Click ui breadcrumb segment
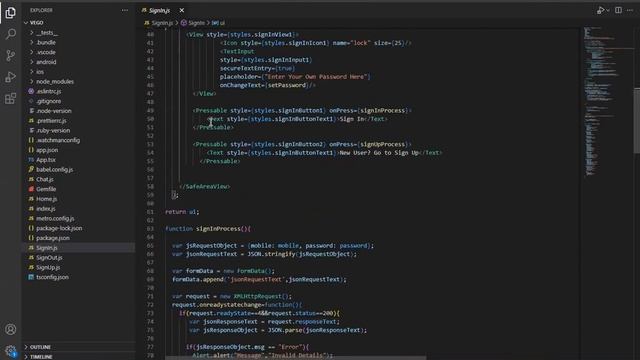 tap(218, 23)
